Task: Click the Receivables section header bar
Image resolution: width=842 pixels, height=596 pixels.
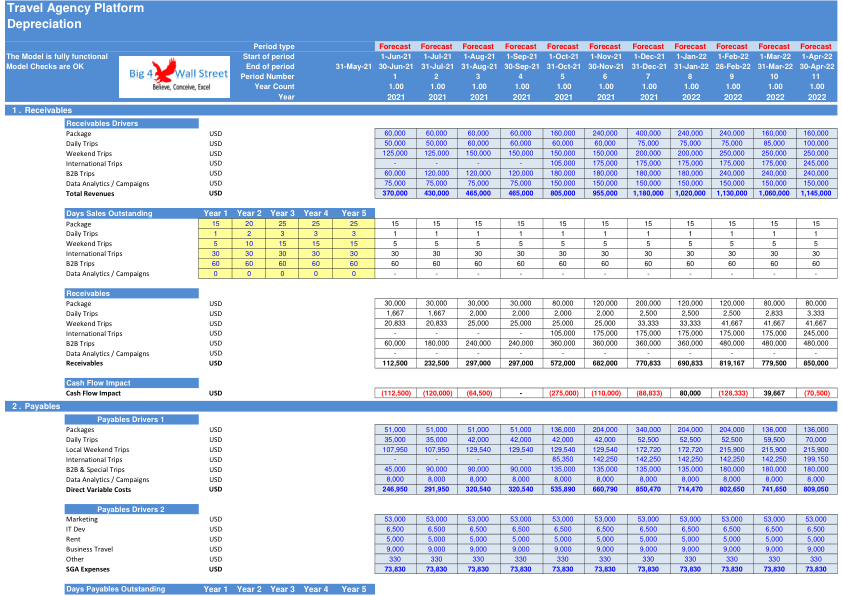Action: click(x=421, y=110)
